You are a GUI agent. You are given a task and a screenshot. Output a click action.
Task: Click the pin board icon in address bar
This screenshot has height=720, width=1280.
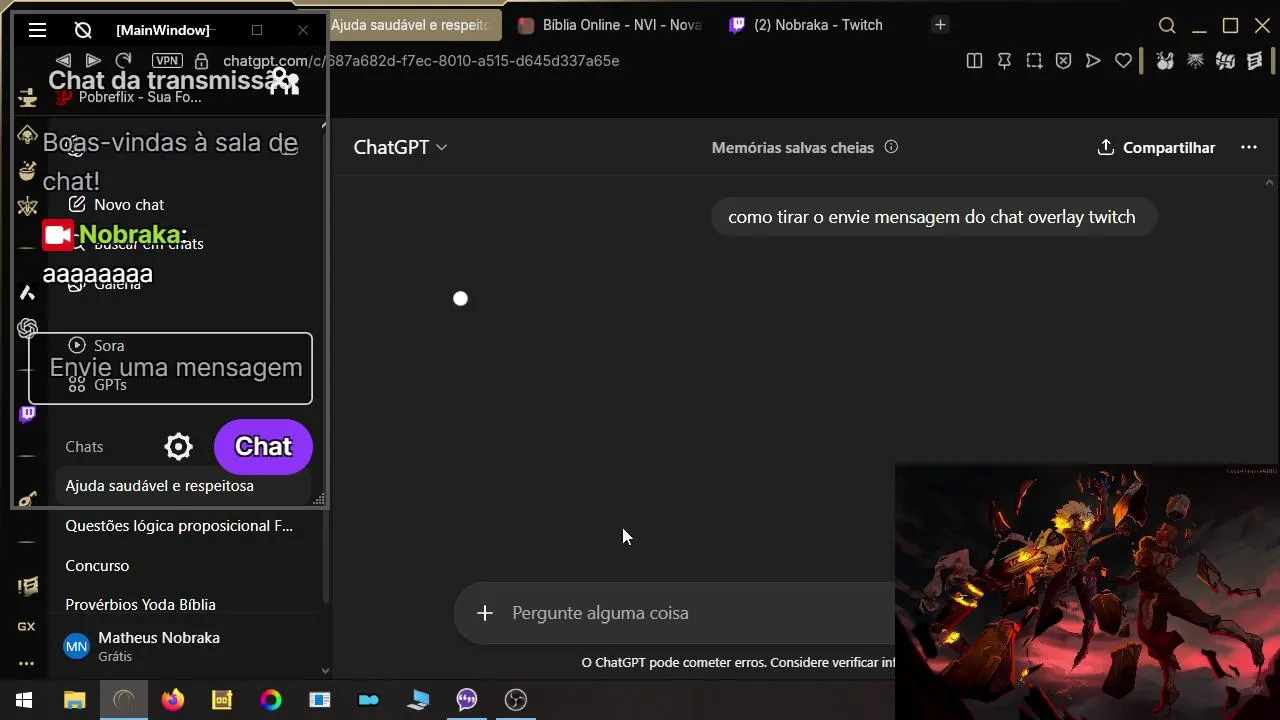tap(1004, 61)
